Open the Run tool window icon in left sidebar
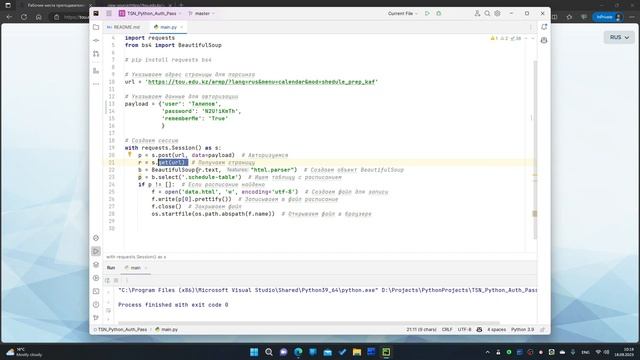The height and width of the screenshot is (360, 640). click(96, 251)
